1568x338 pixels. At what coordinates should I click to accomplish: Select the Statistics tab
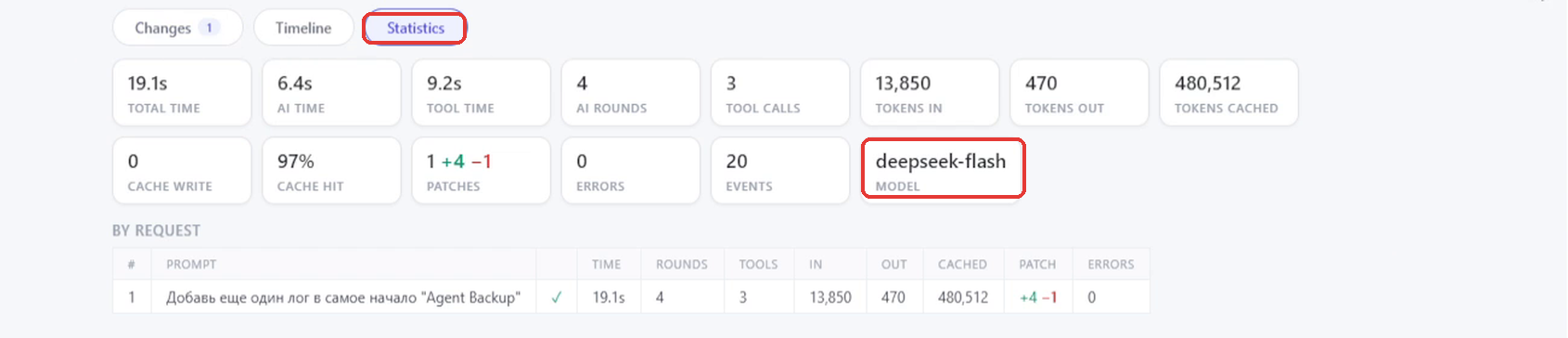pos(415,28)
